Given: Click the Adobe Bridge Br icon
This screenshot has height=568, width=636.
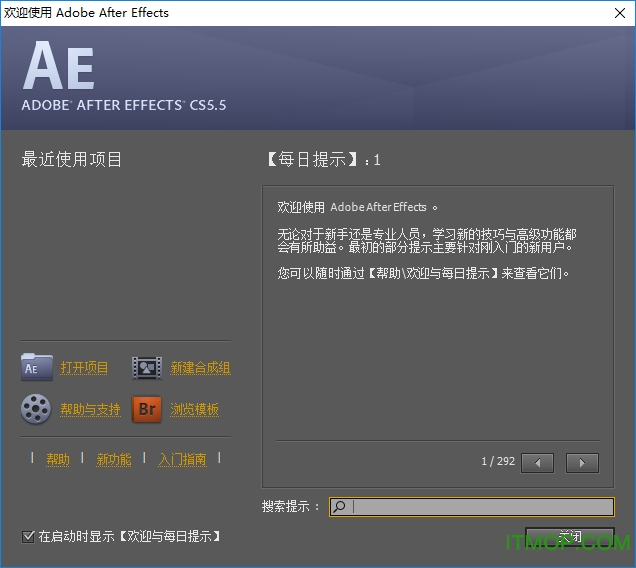Looking at the screenshot, I should (x=147, y=409).
